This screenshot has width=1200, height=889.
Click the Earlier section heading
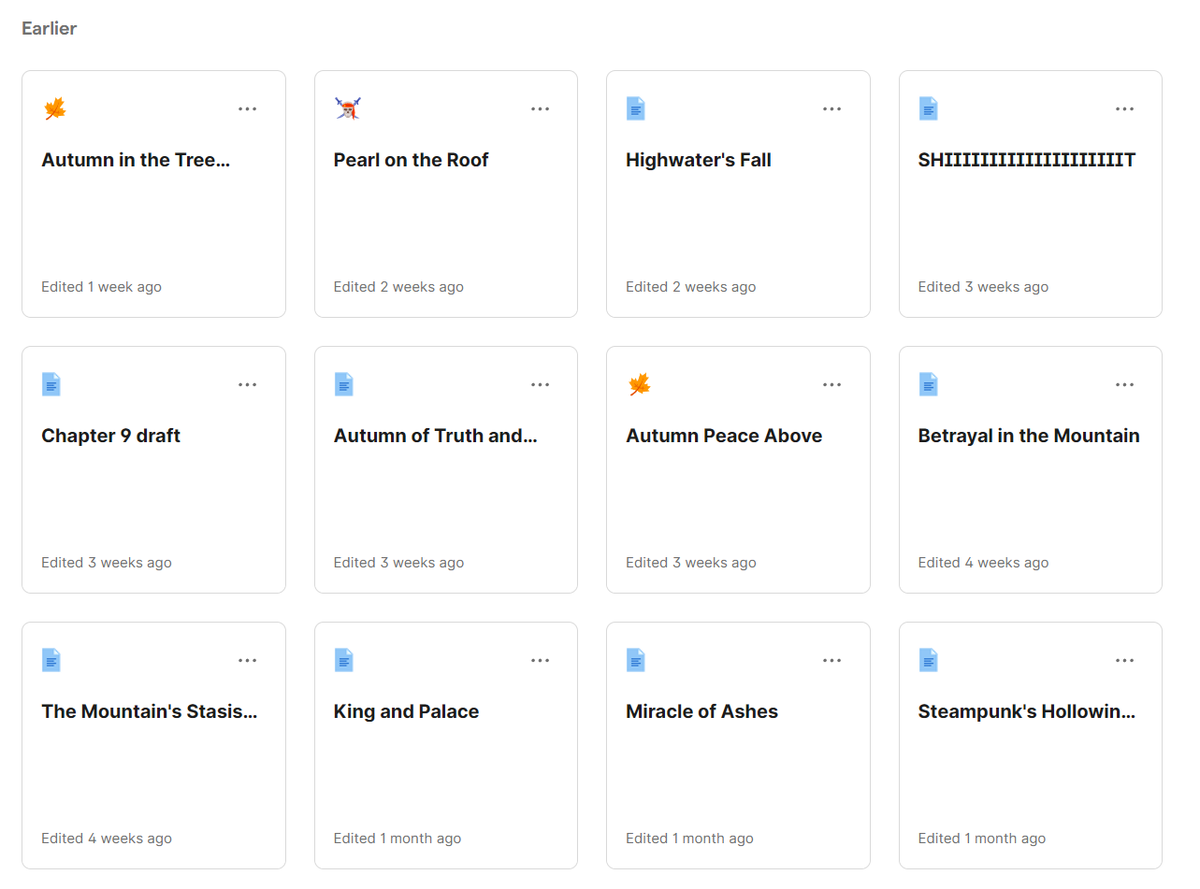click(49, 28)
